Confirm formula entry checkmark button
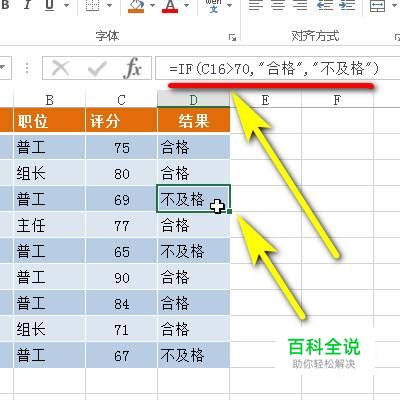This screenshot has height=400, width=400. 97,69
